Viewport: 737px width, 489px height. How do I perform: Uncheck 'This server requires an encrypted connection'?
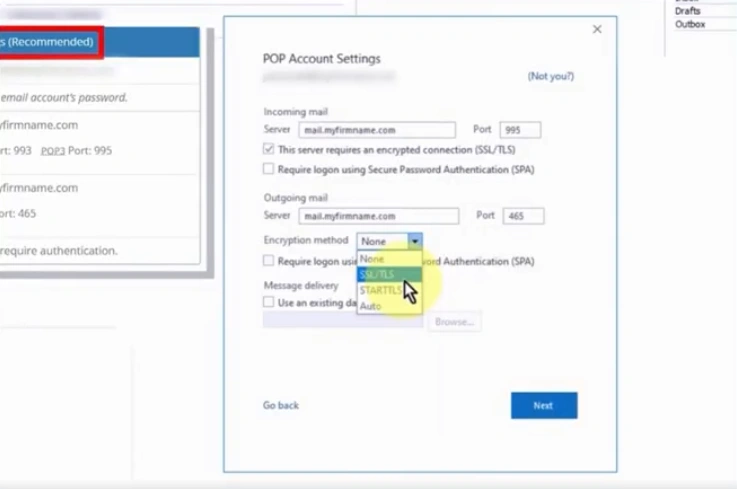[269, 149]
